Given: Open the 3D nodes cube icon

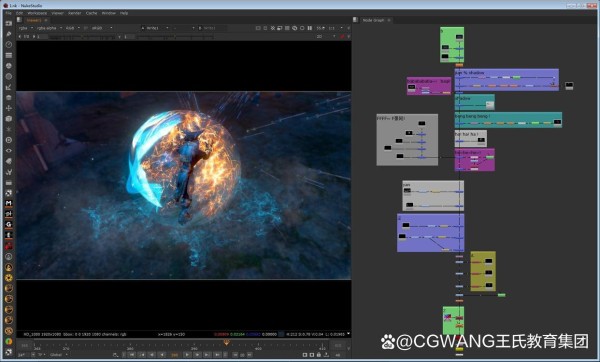Looking at the screenshot, I should click(x=9, y=119).
